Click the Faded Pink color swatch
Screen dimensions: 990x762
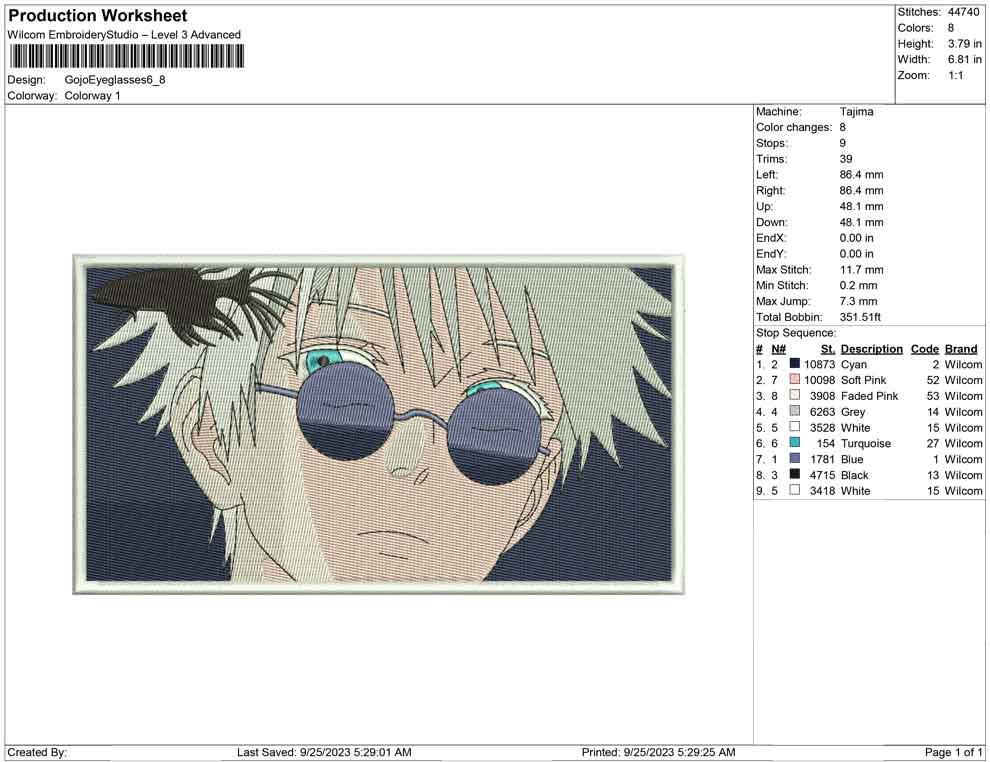click(x=795, y=395)
